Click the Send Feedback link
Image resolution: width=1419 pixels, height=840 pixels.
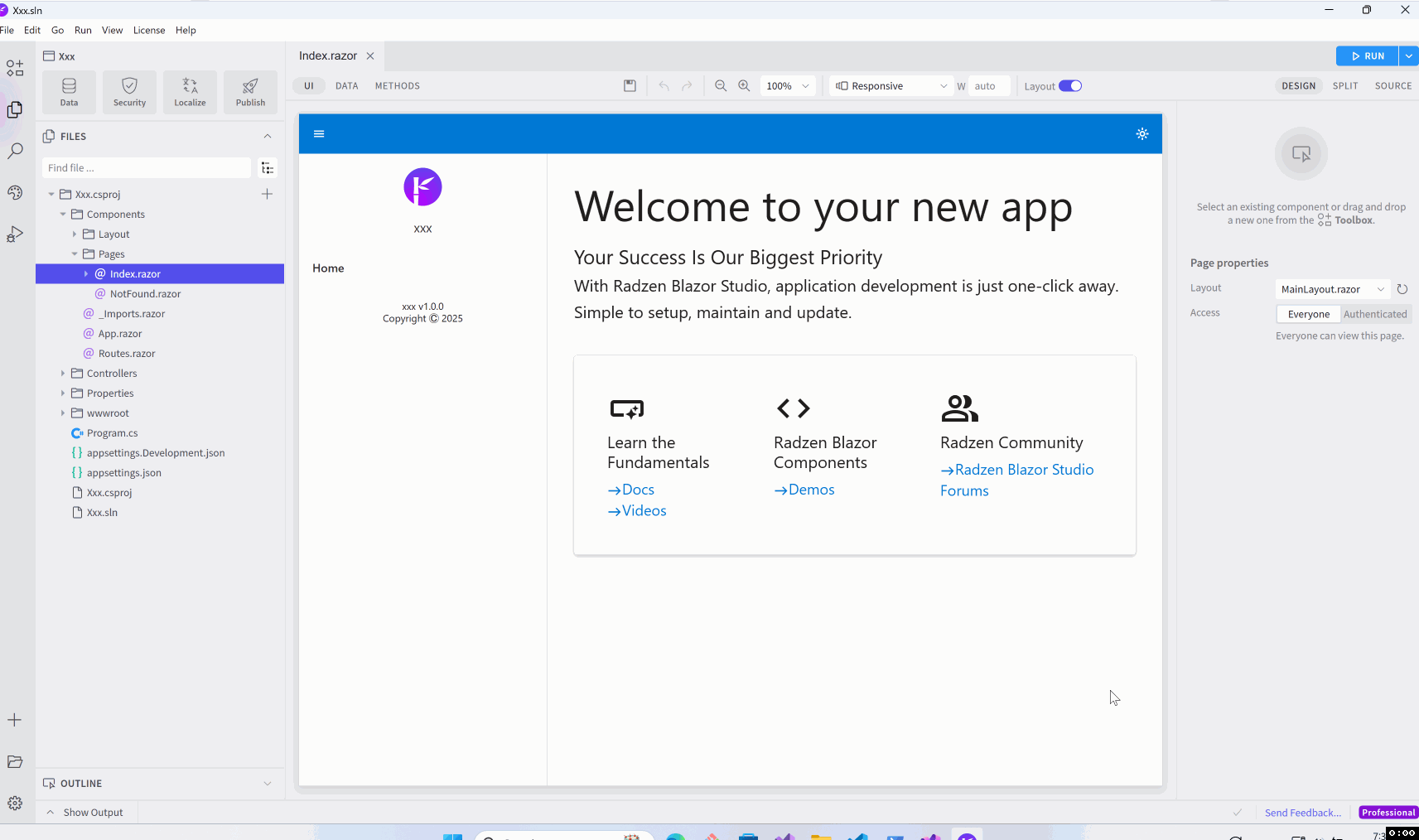[x=1302, y=813]
